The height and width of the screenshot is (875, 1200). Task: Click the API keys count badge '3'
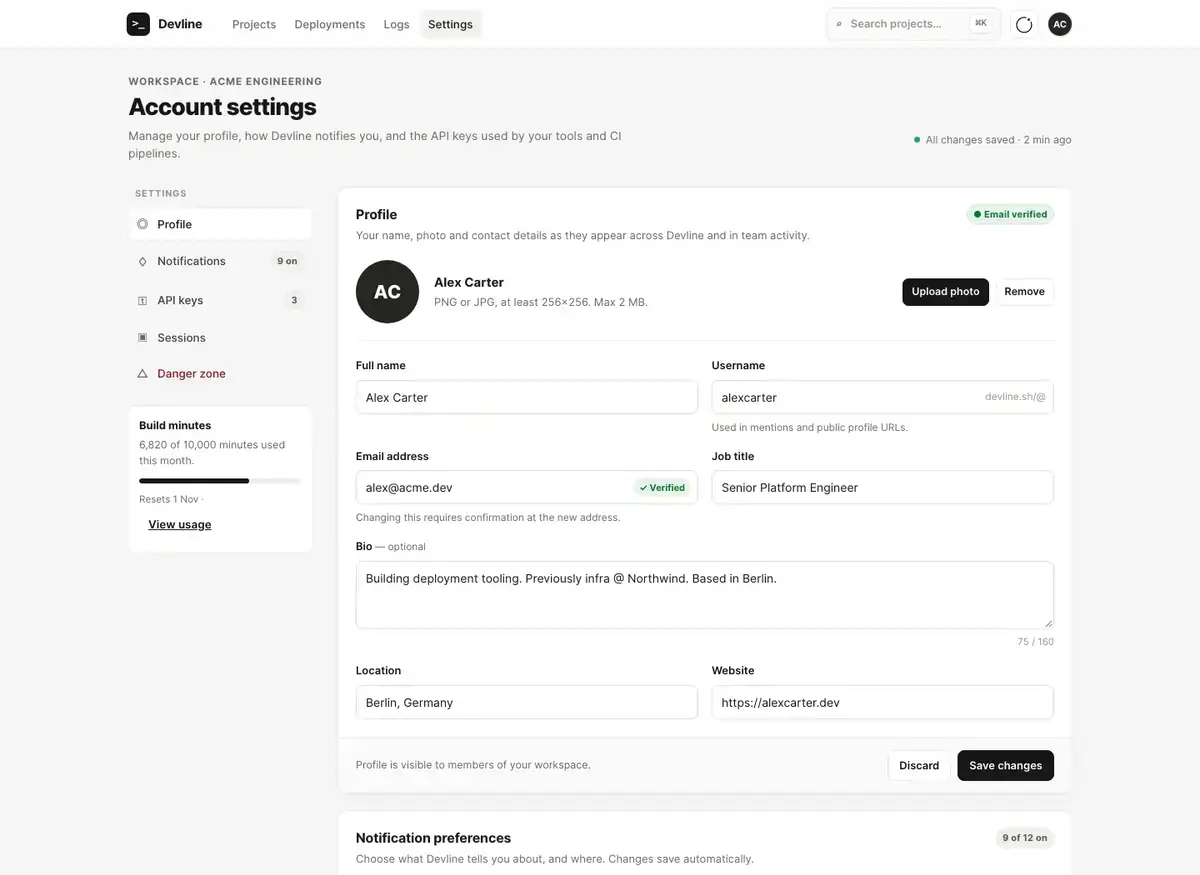pos(294,300)
